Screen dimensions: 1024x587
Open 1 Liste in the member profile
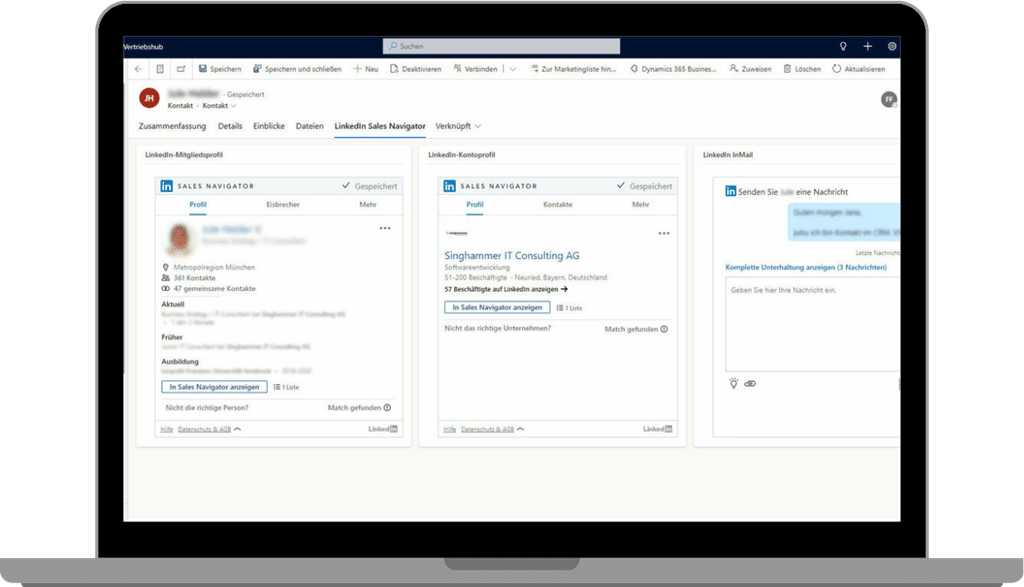click(x=286, y=387)
